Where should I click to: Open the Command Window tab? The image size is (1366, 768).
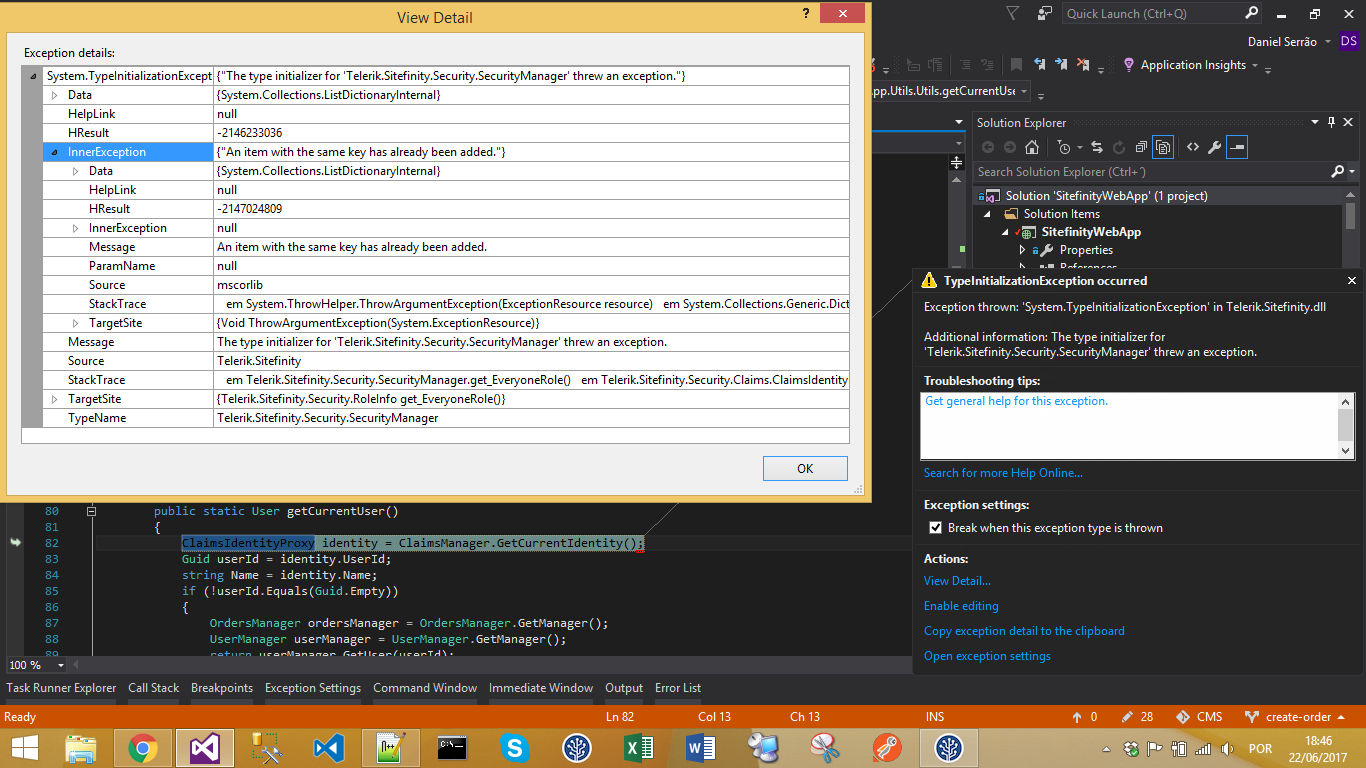pos(425,688)
